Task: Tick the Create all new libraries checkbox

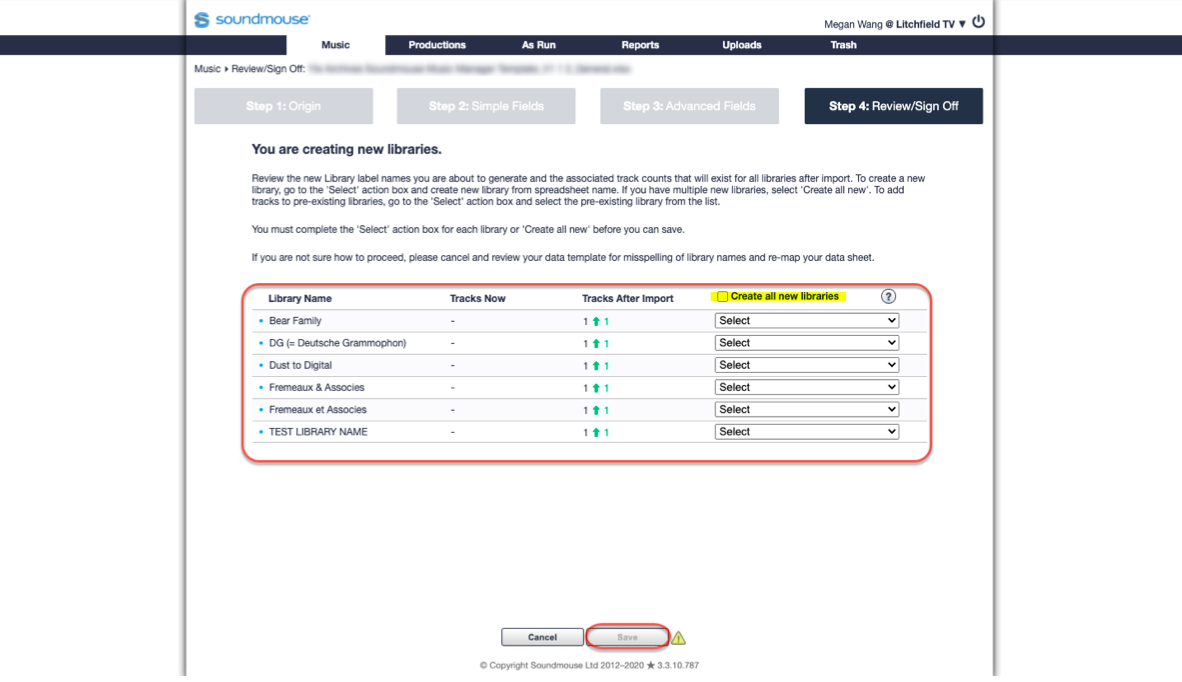Action: (722, 297)
